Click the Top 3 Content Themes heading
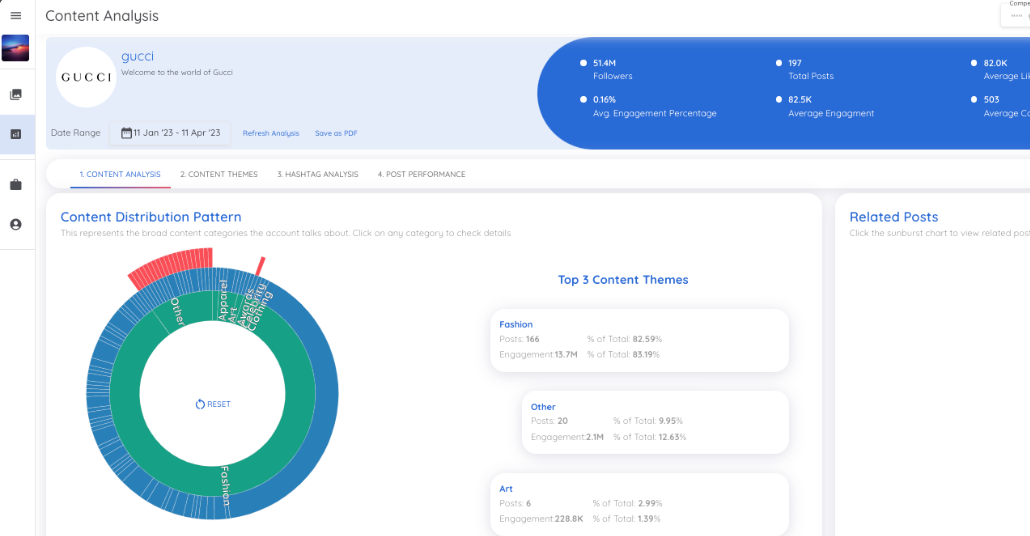 click(623, 280)
